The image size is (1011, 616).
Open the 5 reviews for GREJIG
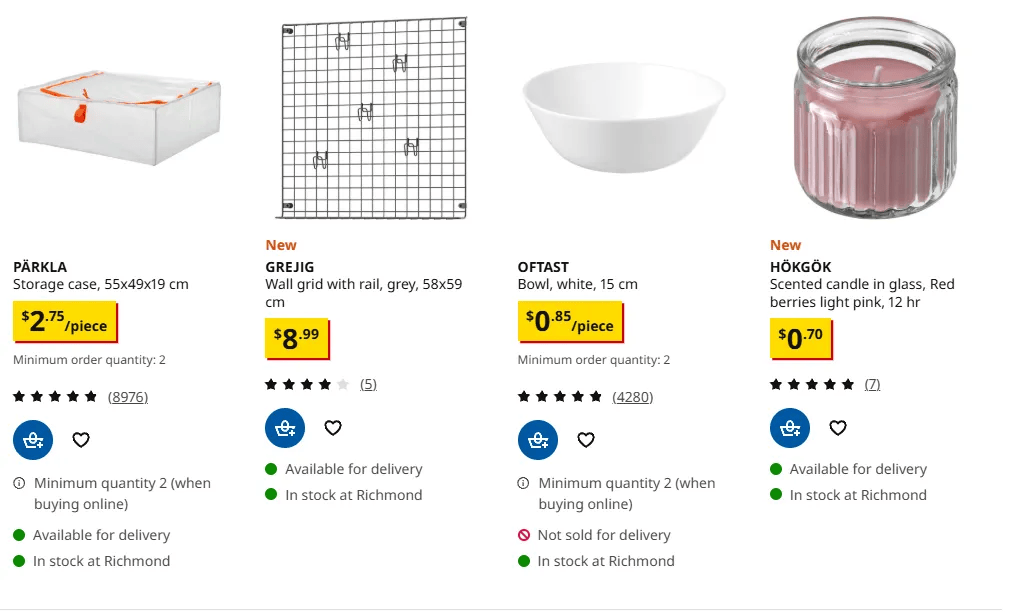click(368, 384)
